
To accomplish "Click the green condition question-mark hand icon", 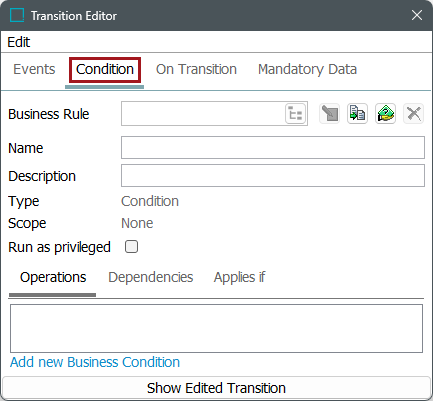I will pyautogui.click(x=385, y=114).
